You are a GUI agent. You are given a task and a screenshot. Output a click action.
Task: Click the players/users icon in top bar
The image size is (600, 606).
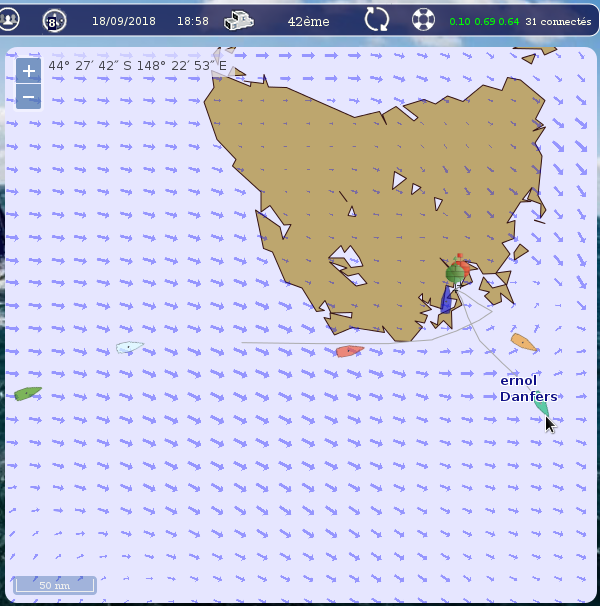(11, 19)
